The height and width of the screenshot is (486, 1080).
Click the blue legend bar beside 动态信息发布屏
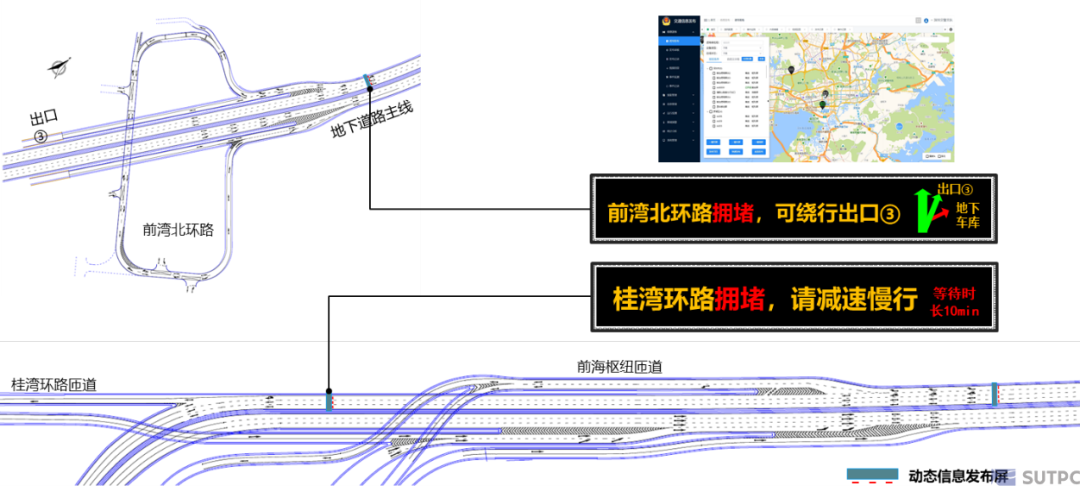coord(872,474)
